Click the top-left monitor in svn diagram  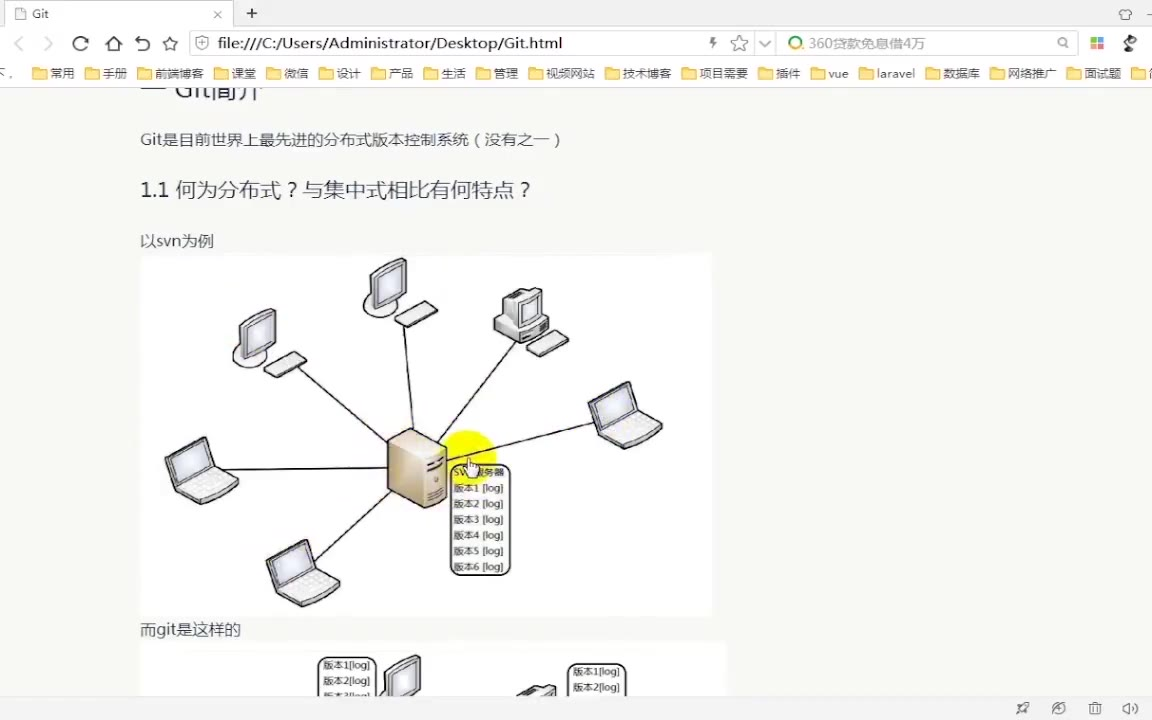pyautogui.click(x=269, y=342)
